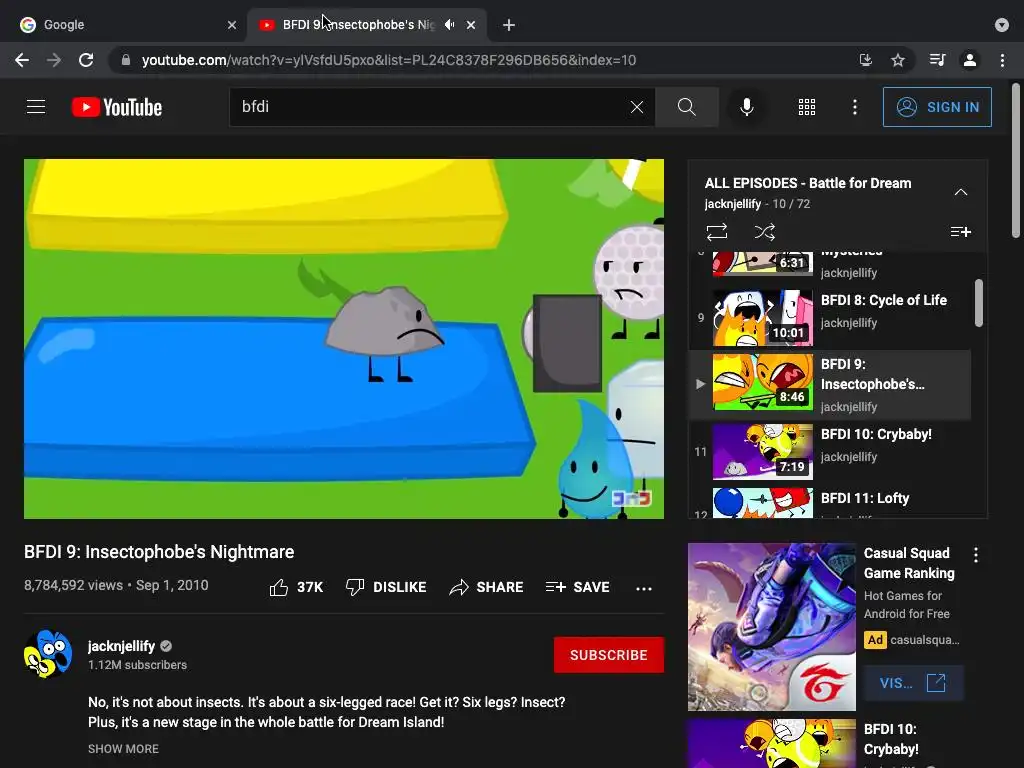Clear the search box text with X

(x=637, y=107)
